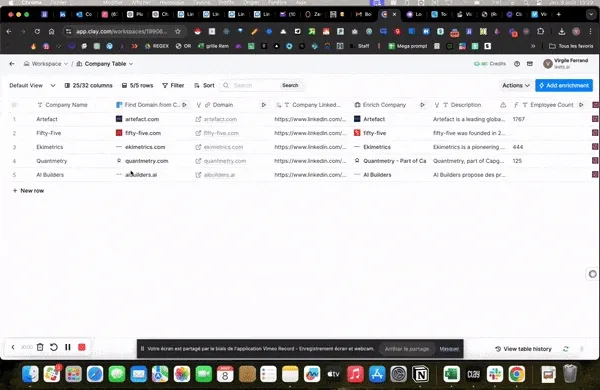Screen dimensions: 600x390
Task: Click the back arrow beside Workspace
Action: click(12, 64)
